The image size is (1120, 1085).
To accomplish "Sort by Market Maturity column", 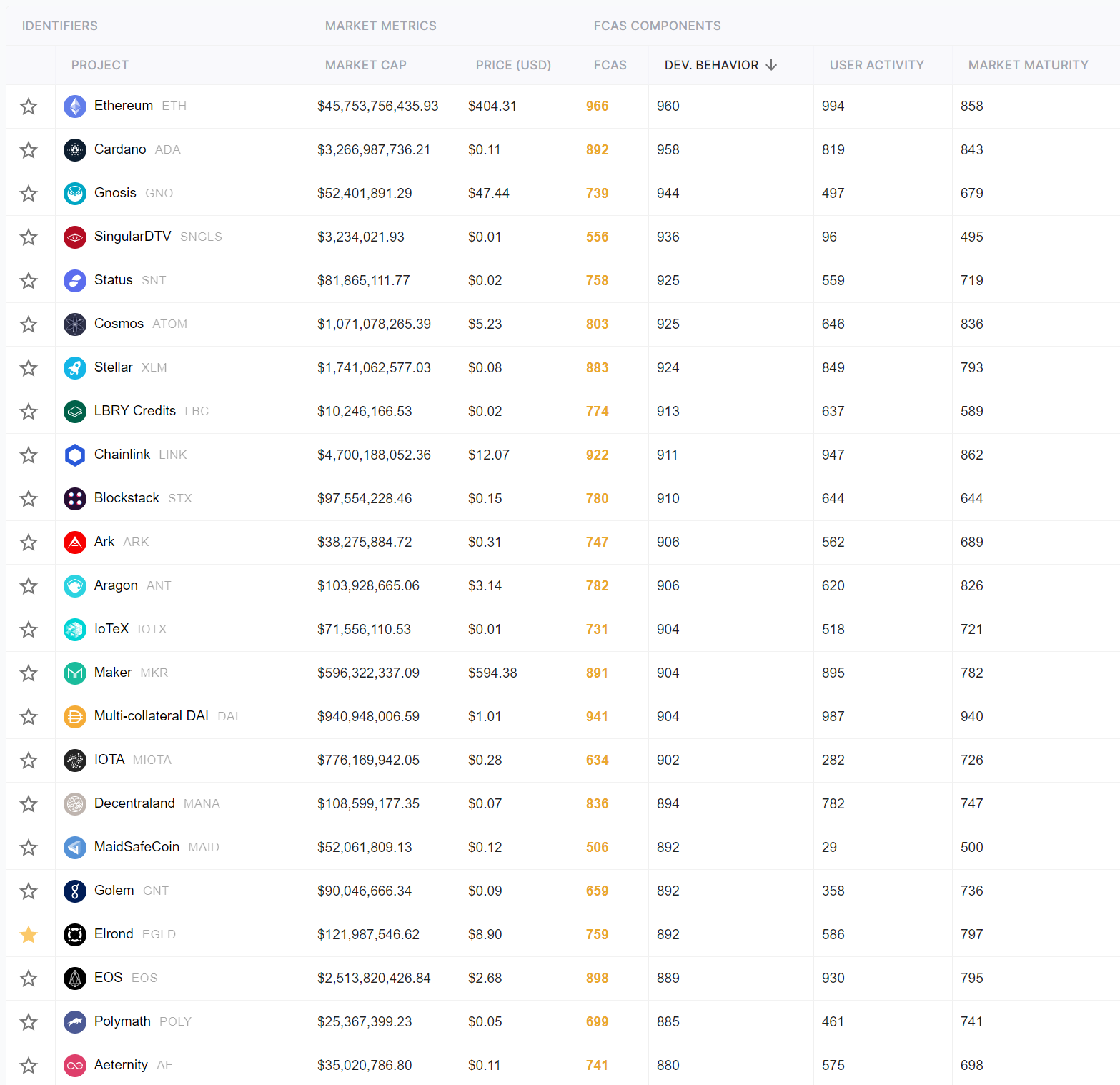I will point(1029,65).
